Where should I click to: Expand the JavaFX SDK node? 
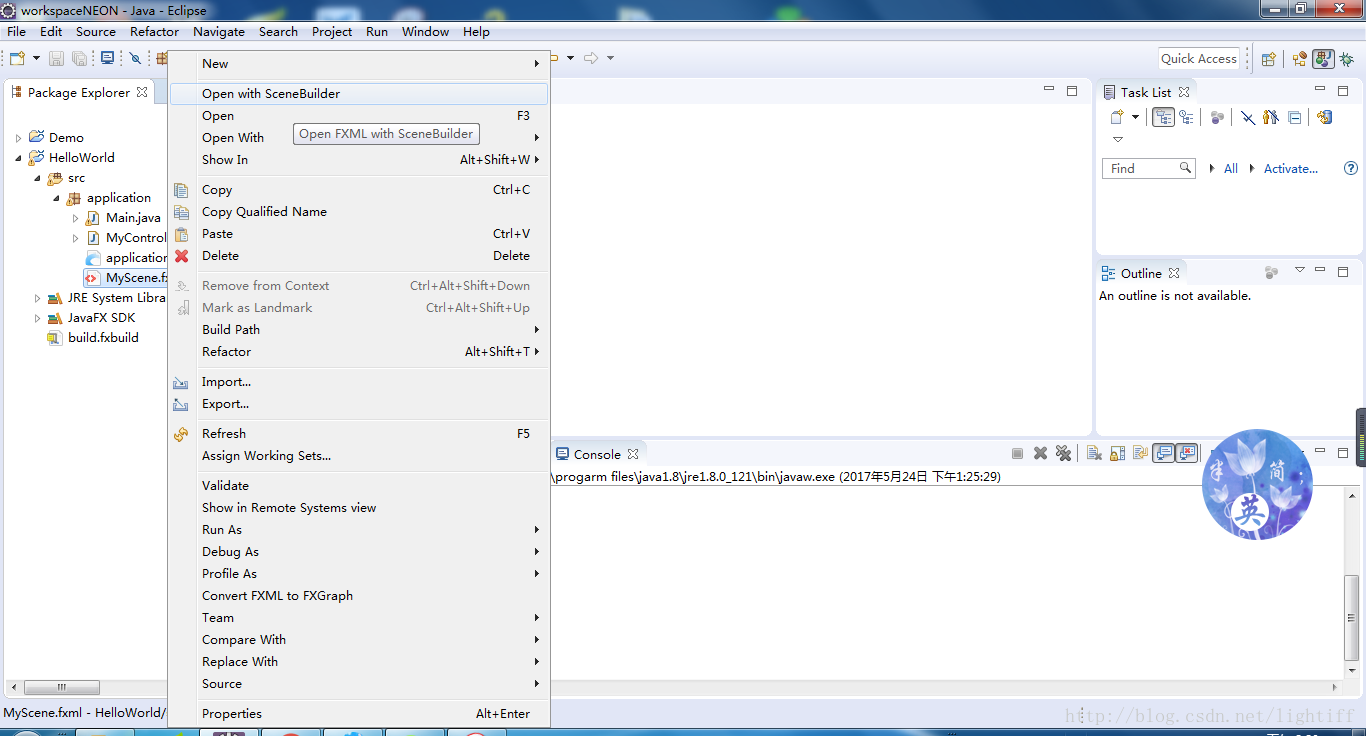[x=38, y=318]
